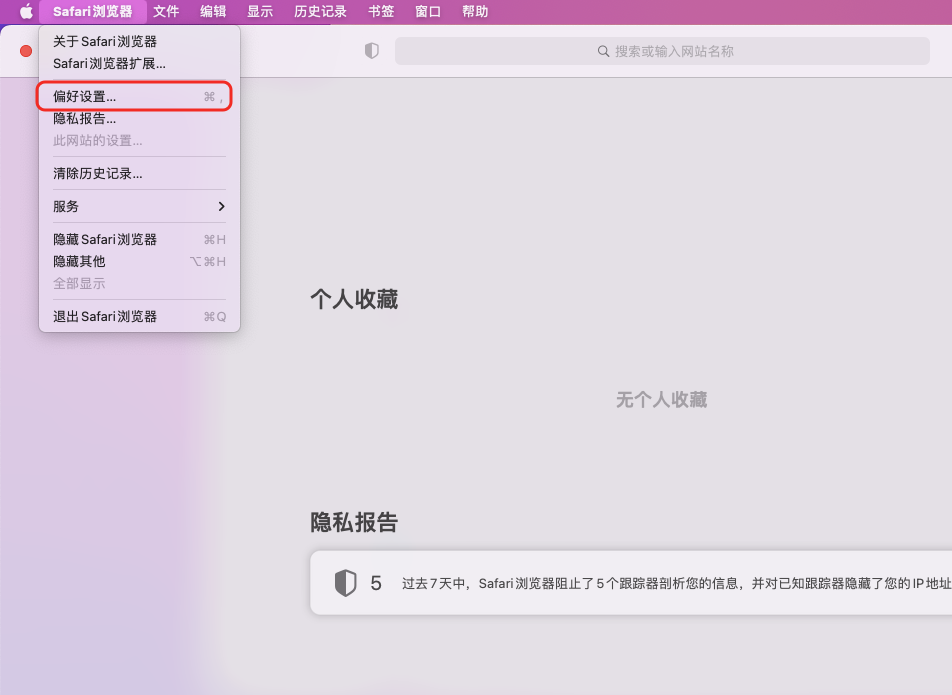
Task: Click the privacy shield icon in toolbar
Action: pyautogui.click(x=372, y=51)
